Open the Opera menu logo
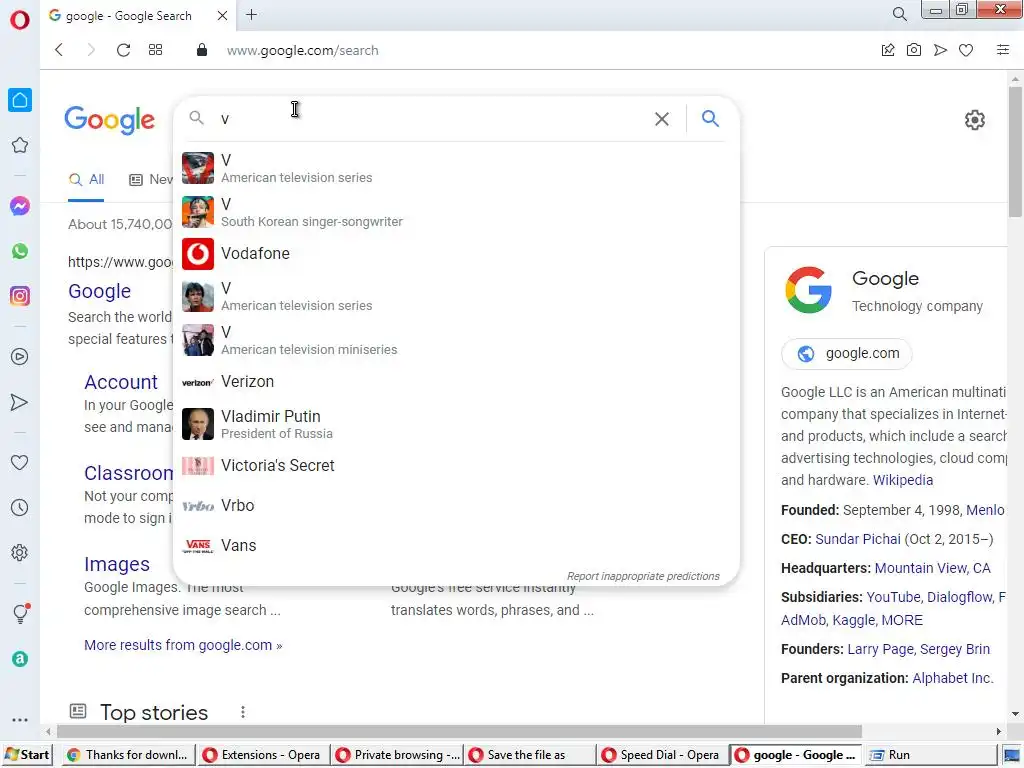Screen dimensions: 1024x768 20,20
